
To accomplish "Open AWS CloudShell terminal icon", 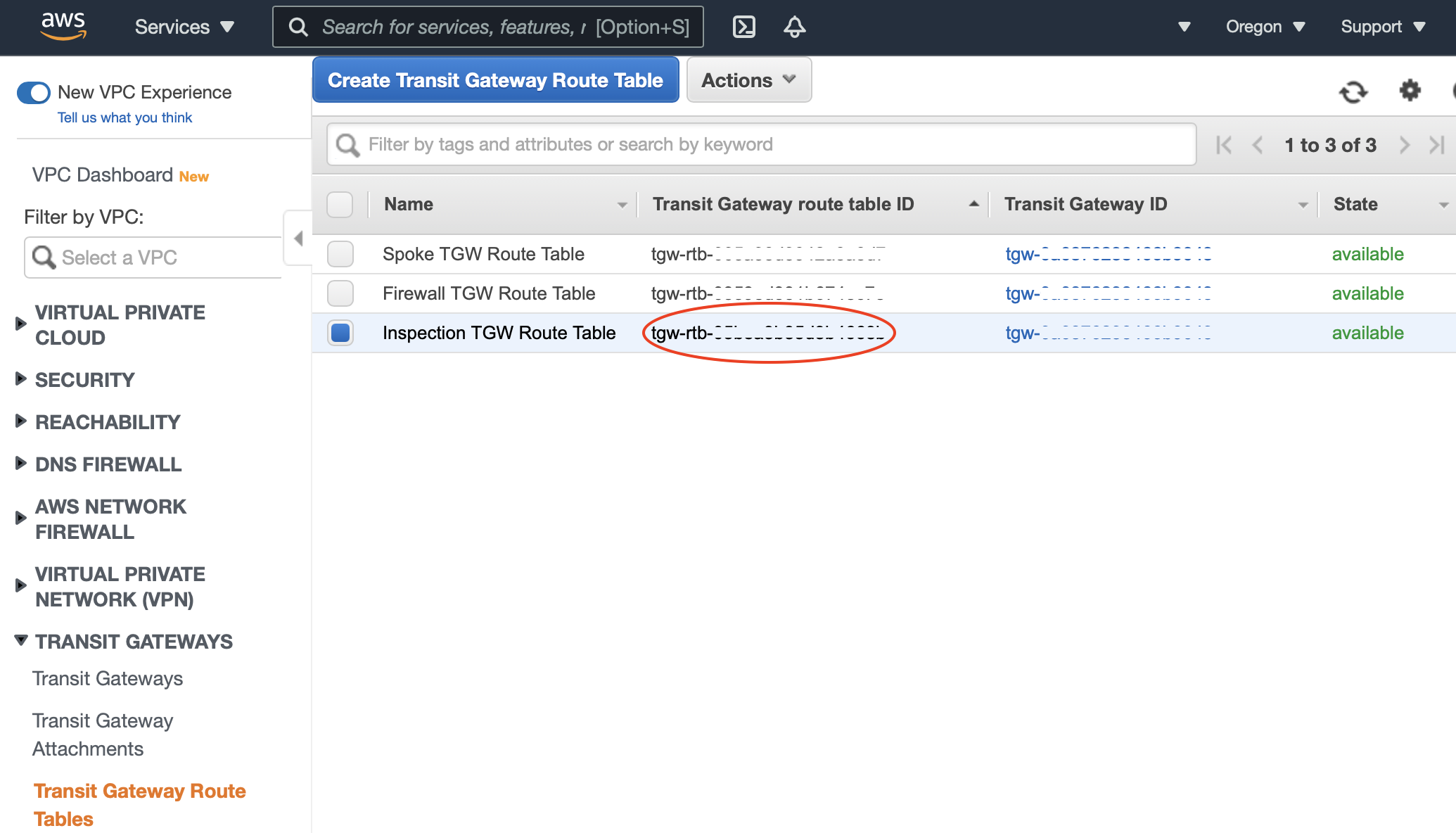I will pyautogui.click(x=743, y=27).
